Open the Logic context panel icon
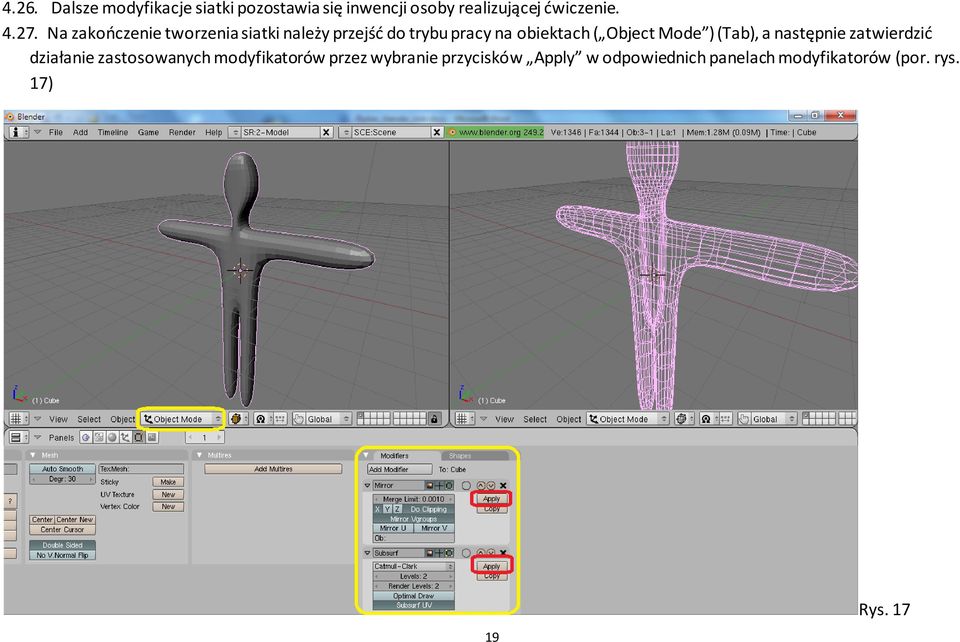Image resolution: width=960 pixels, height=642 pixels. click(86, 438)
